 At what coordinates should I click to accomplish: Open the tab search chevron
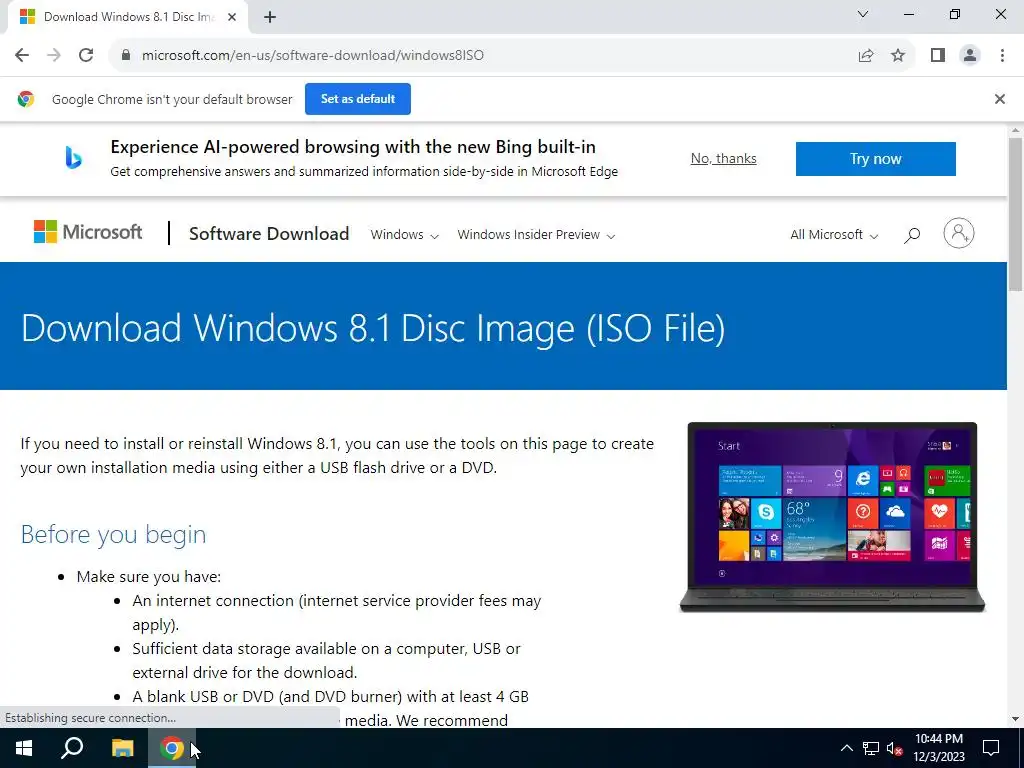[x=863, y=14]
